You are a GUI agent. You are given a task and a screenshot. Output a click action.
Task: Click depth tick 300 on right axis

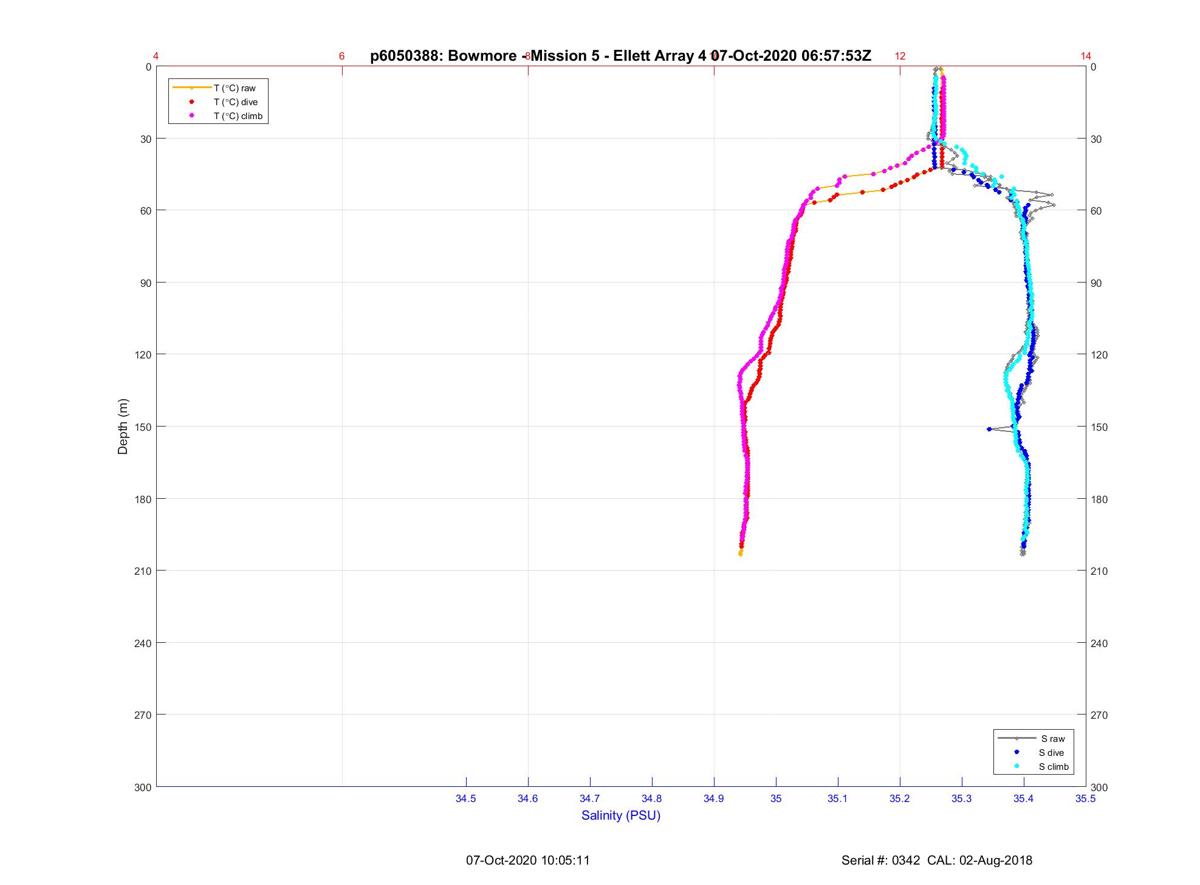[1100, 787]
